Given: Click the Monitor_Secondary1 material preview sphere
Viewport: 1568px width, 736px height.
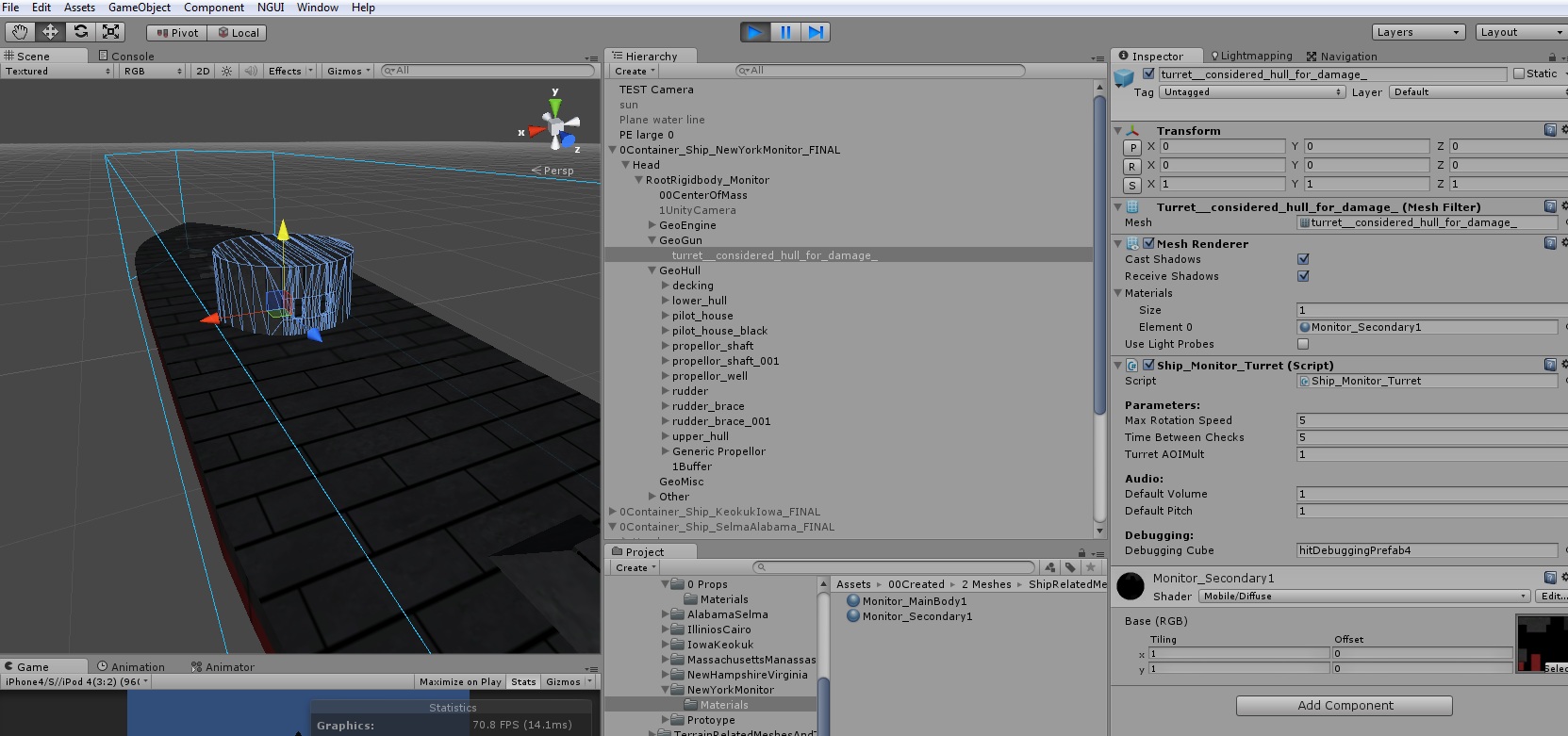Looking at the screenshot, I should pyautogui.click(x=1131, y=586).
